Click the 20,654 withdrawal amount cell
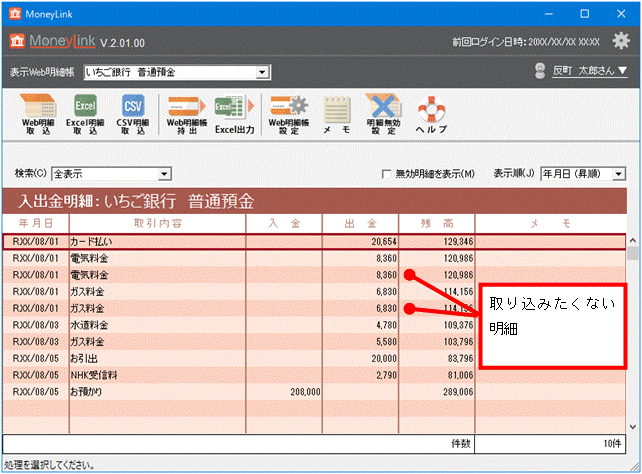 pyautogui.click(x=360, y=242)
